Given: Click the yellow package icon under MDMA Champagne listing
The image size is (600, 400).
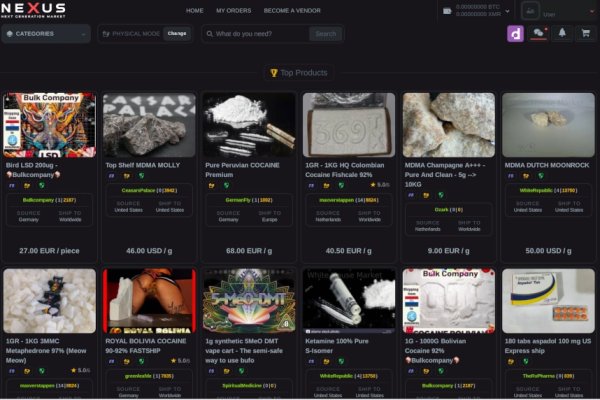Looking at the screenshot, I should pos(426,195).
